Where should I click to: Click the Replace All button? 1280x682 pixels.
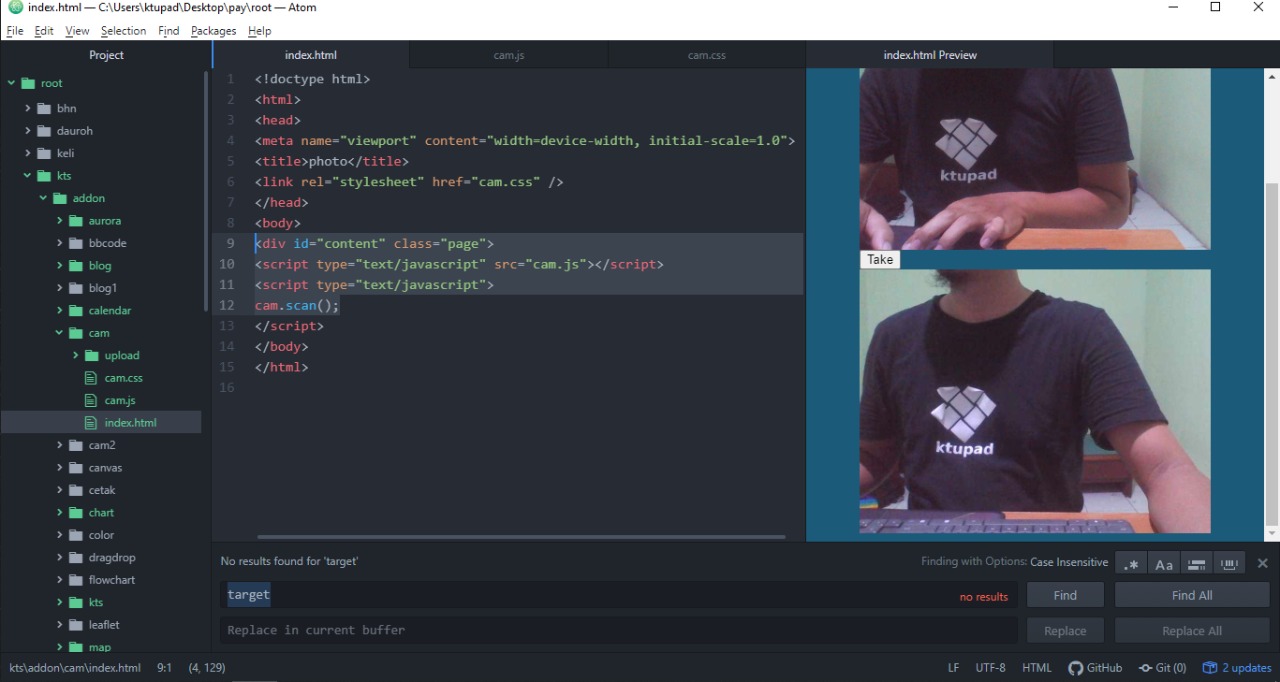(1191, 630)
